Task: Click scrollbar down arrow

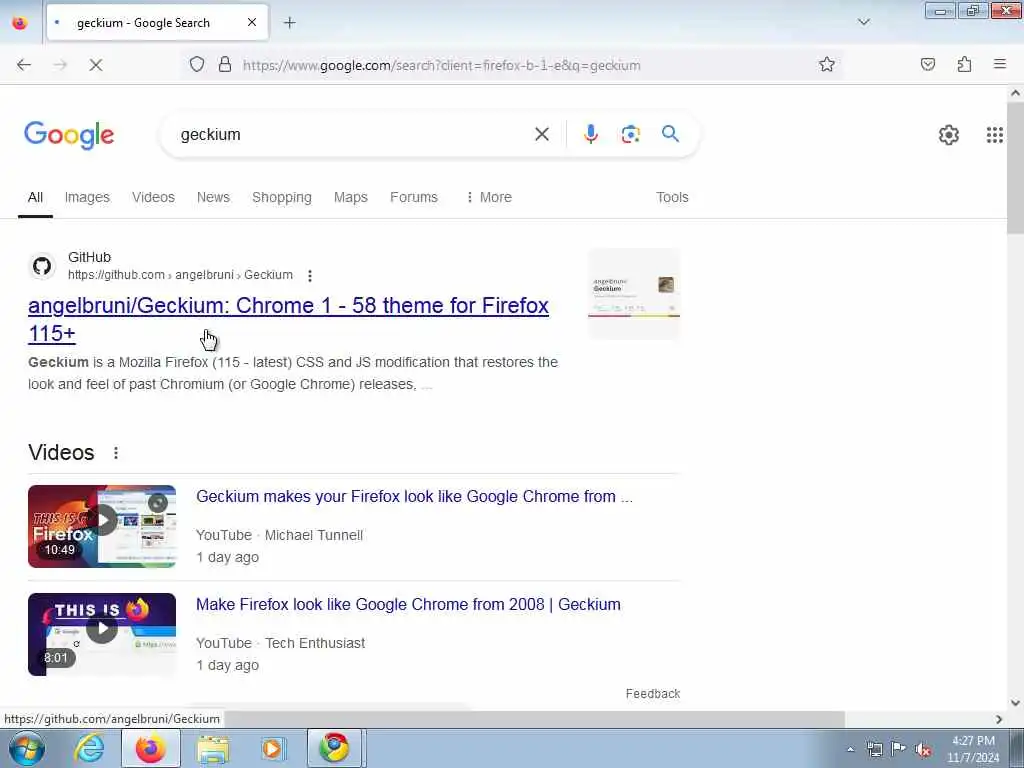Action: tap(1015, 703)
